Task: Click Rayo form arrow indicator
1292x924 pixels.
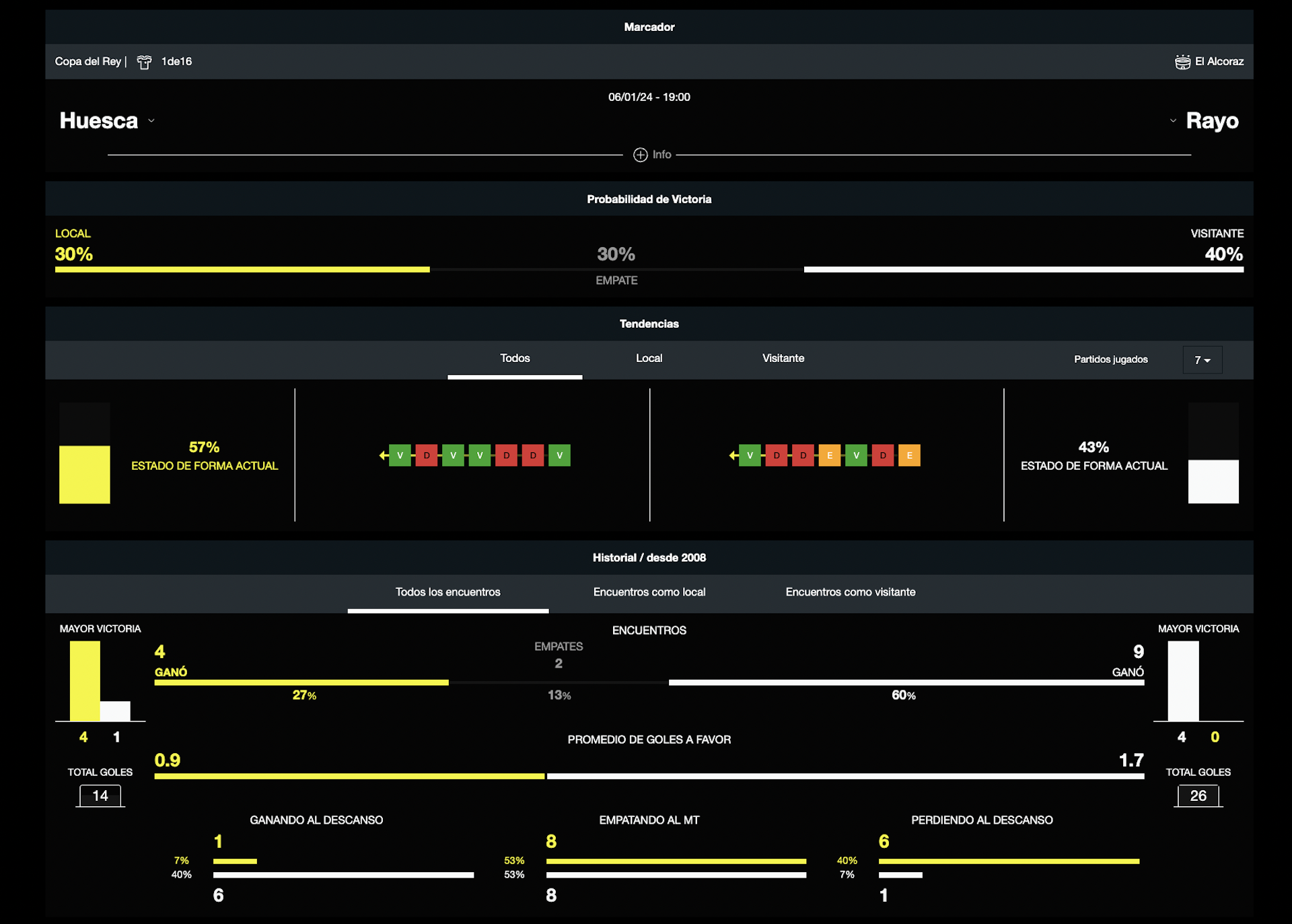Action: (733, 456)
